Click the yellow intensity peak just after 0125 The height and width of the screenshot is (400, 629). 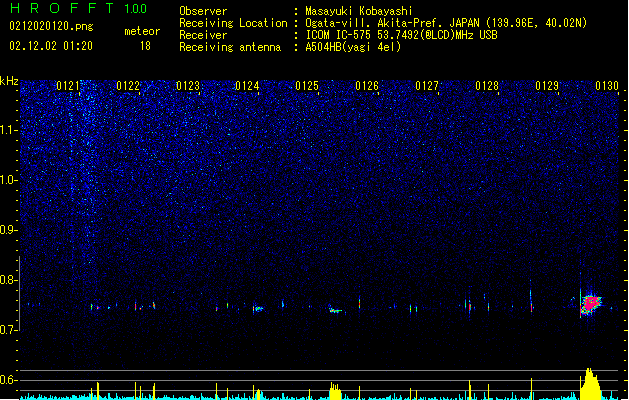point(335,391)
